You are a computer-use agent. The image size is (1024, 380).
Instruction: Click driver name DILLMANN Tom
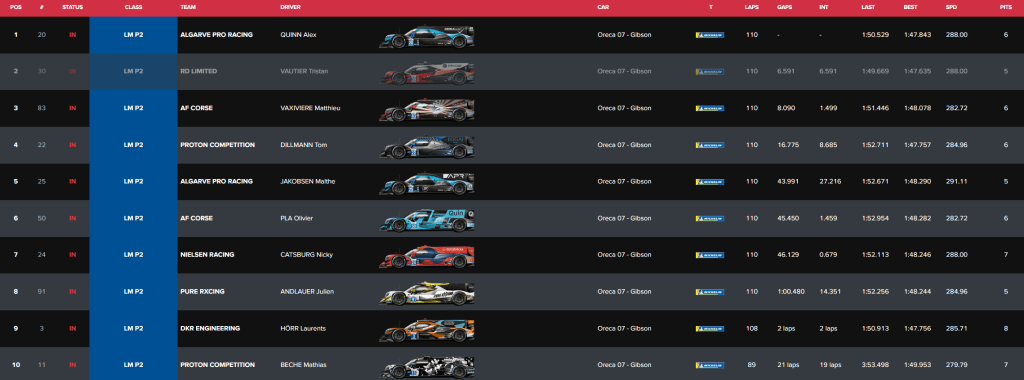pos(304,145)
